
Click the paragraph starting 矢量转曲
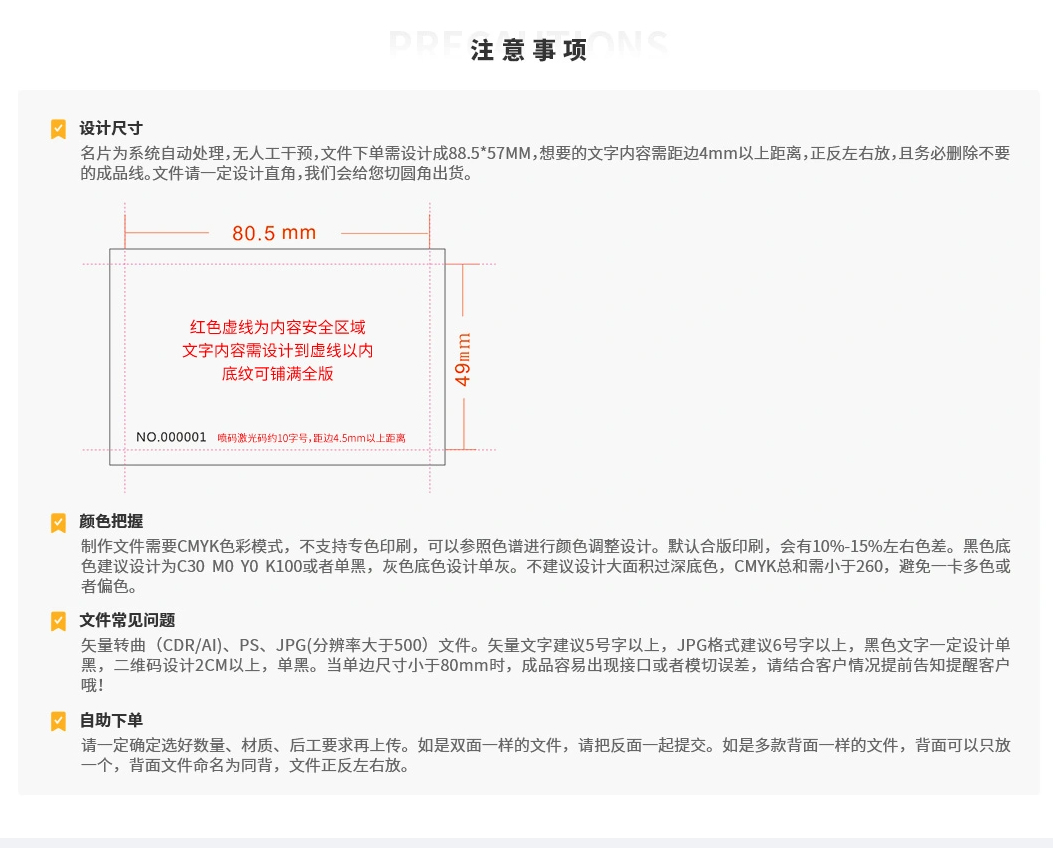coord(545,665)
